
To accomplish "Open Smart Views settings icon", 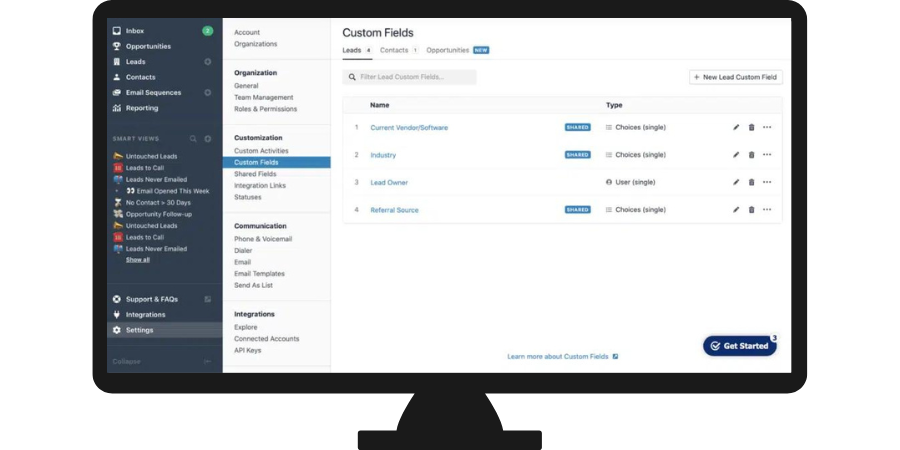I will tap(208, 139).
